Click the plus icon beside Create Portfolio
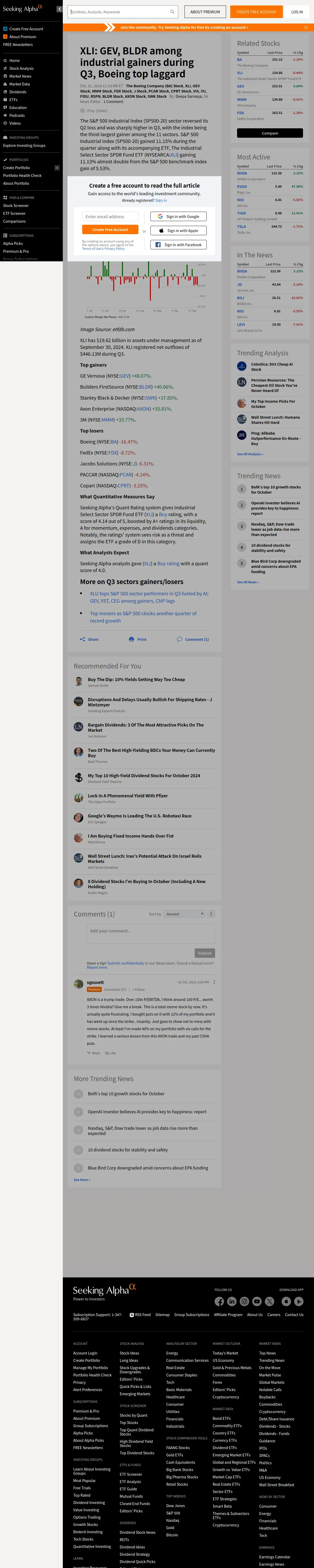The height and width of the screenshot is (1568, 314). point(57,168)
